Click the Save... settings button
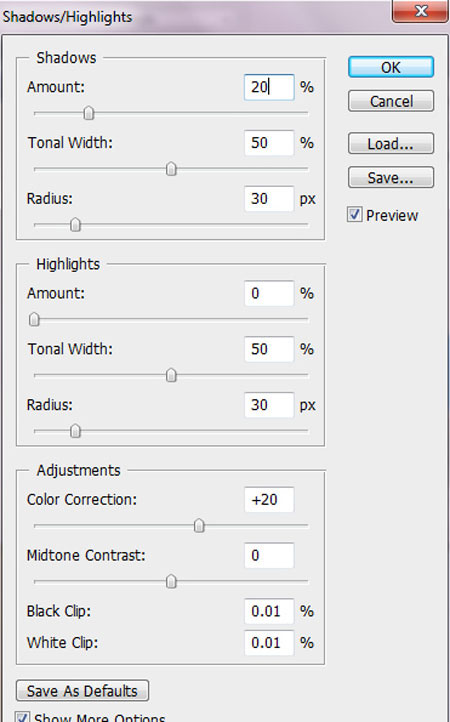This screenshot has width=450, height=722. (x=391, y=177)
